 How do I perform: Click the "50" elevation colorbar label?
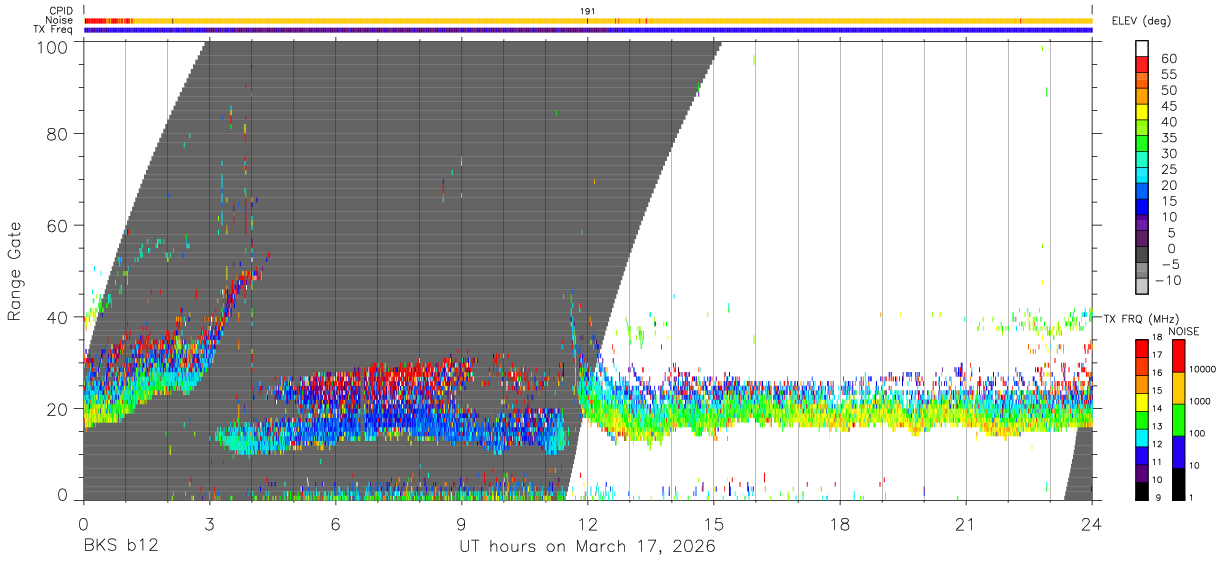[x=1168, y=91]
